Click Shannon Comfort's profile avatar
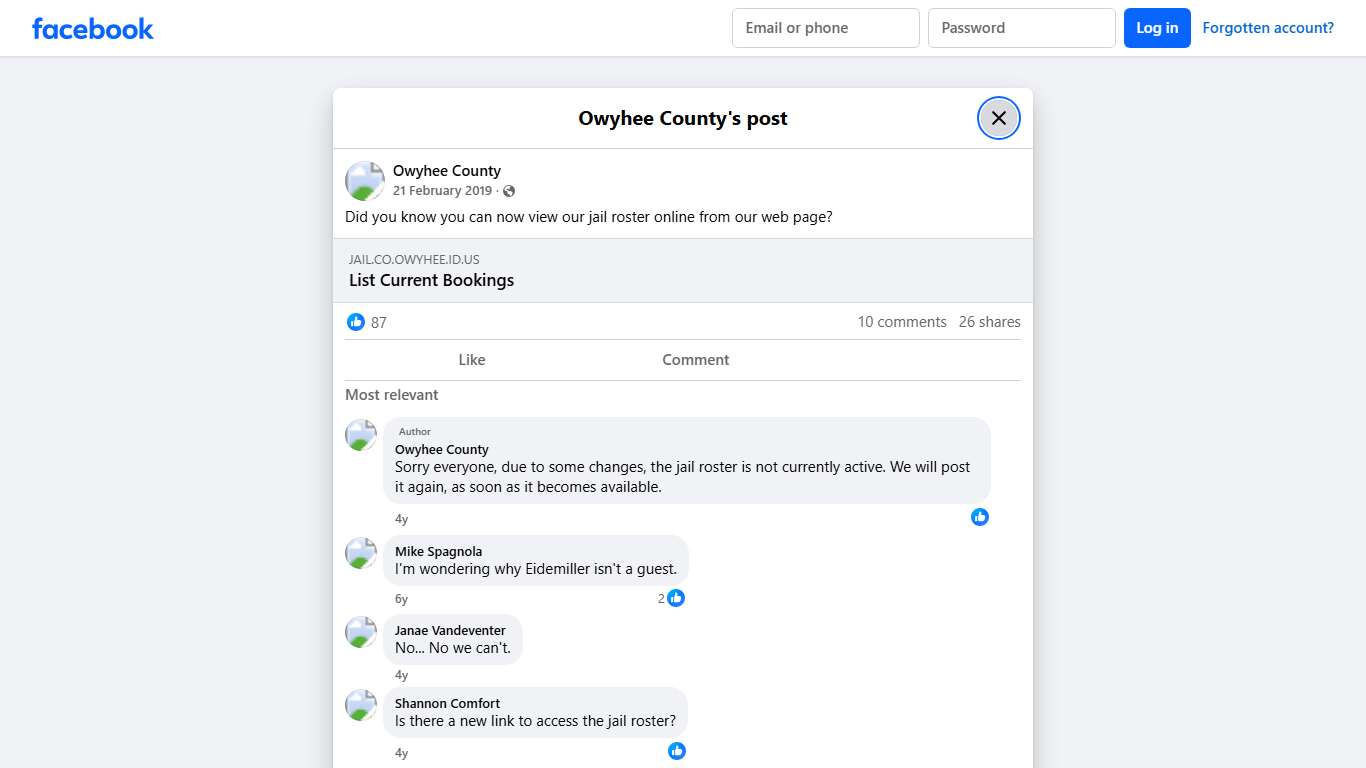Viewport: 1366px width, 768px height. click(360, 705)
